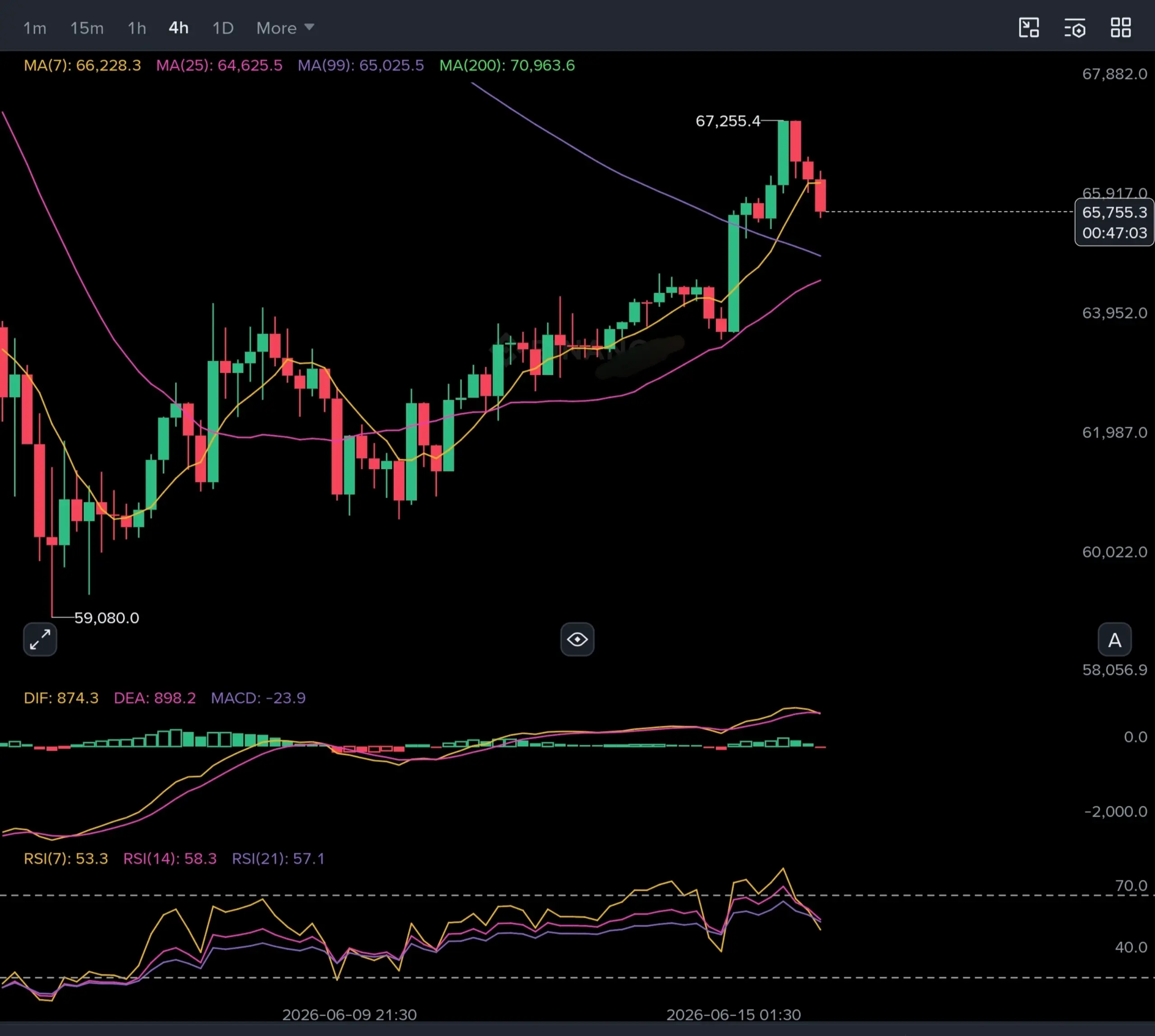The height and width of the screenshot is (1036, 1155).
Task: Toggle auto scale with the A button
Action: tap(1114, 640)
